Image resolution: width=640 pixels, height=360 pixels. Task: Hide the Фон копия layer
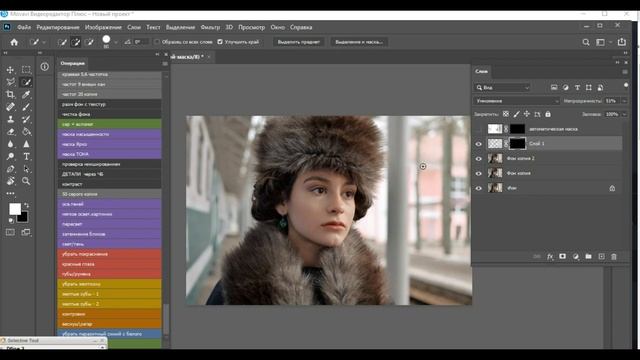(479, 173)
